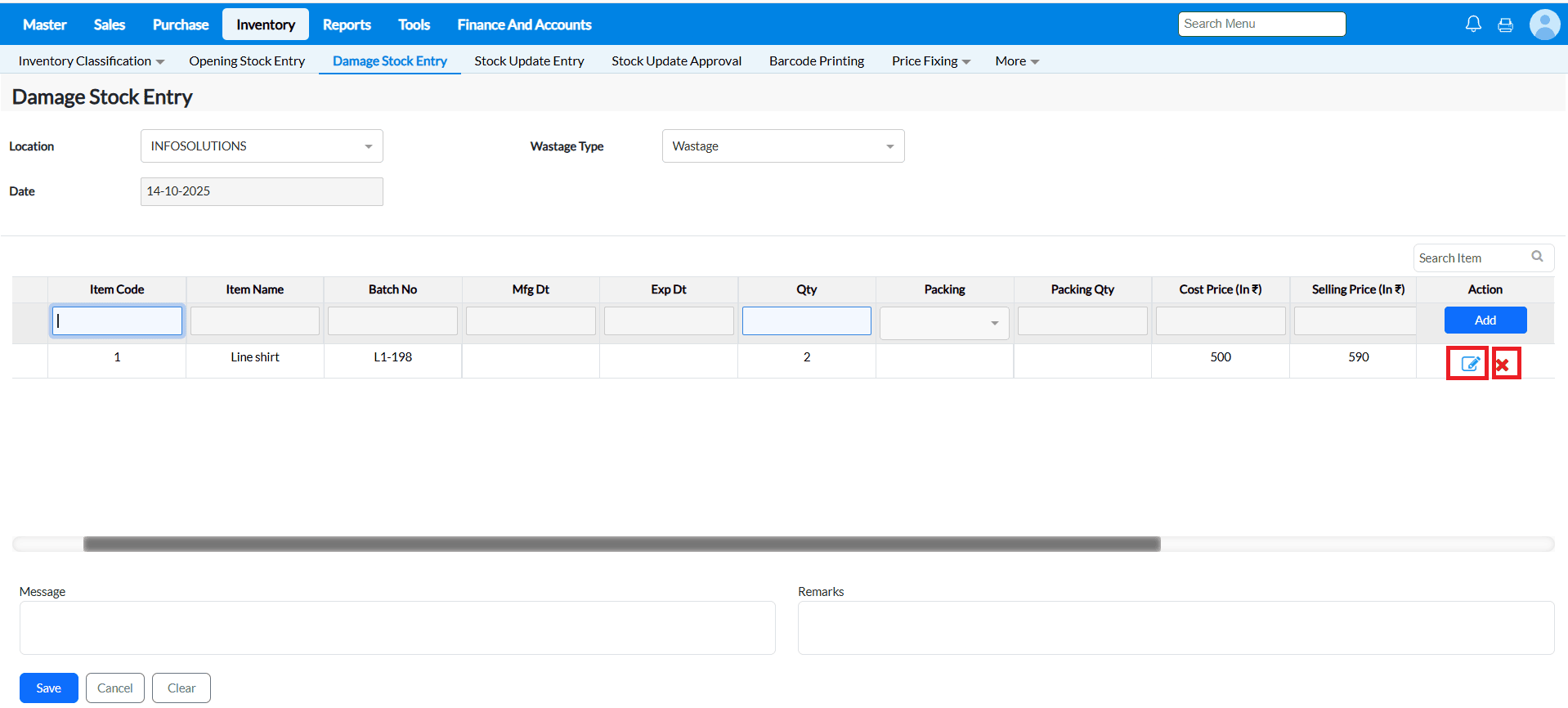Edit the Line shirt row entry
The width and height of the screenshot is (1568, 708).
1469,364
